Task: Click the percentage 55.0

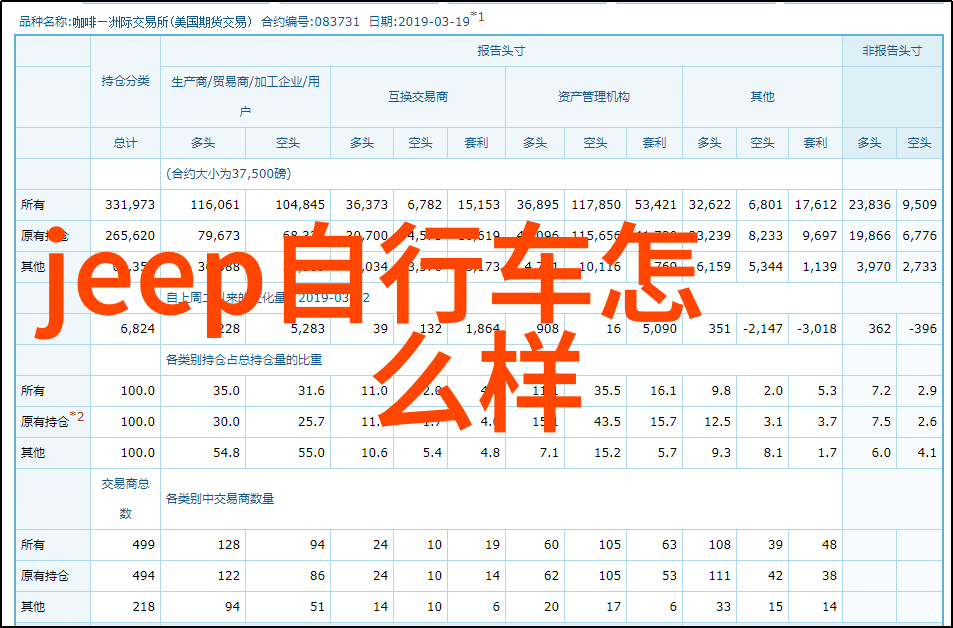Action: (x=311, y=453)
